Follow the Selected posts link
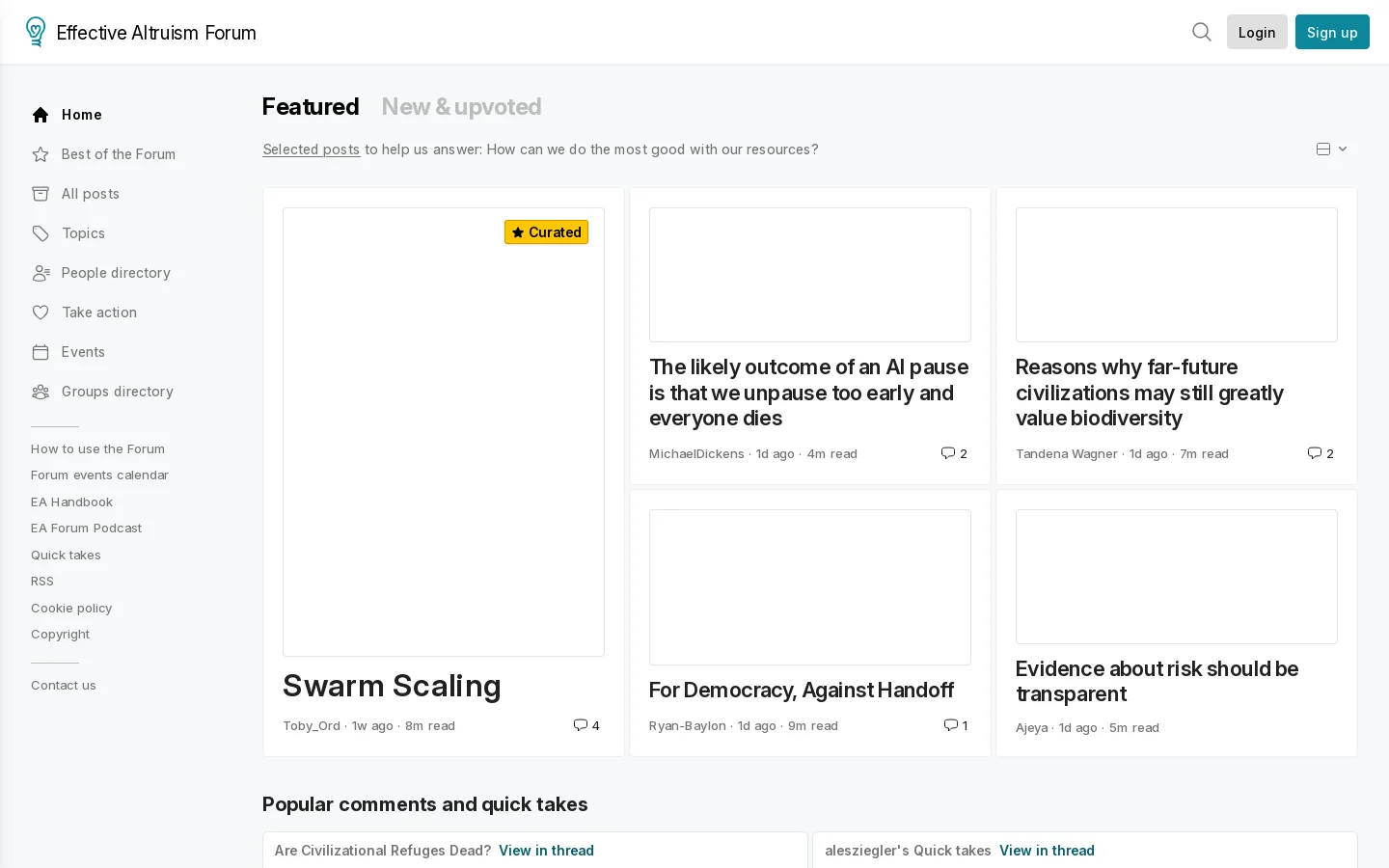Image resolution: width=1389 pixels, height=868 pixels. tap(311, 149)
